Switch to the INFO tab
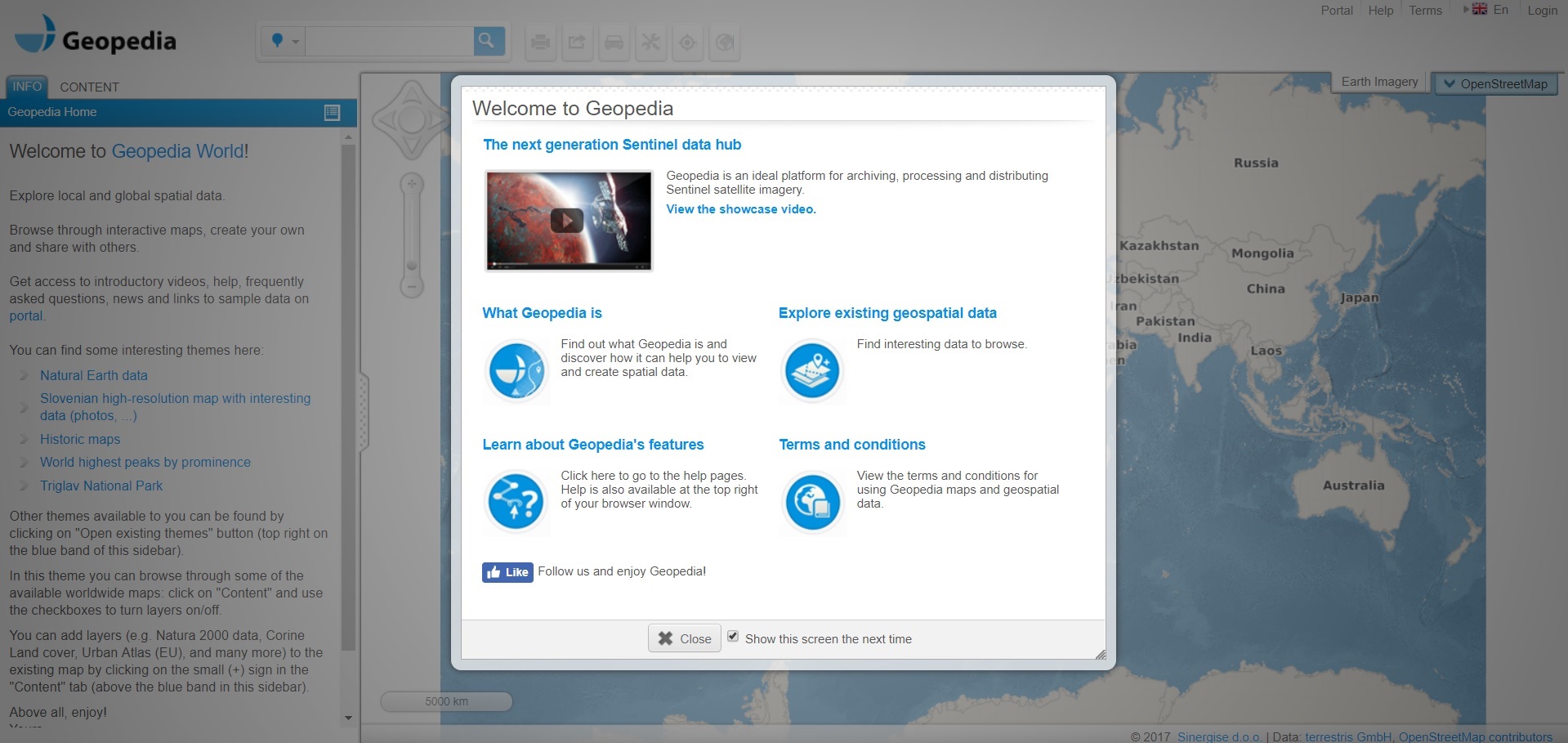The image size is (1568, 743). point(27,87)
